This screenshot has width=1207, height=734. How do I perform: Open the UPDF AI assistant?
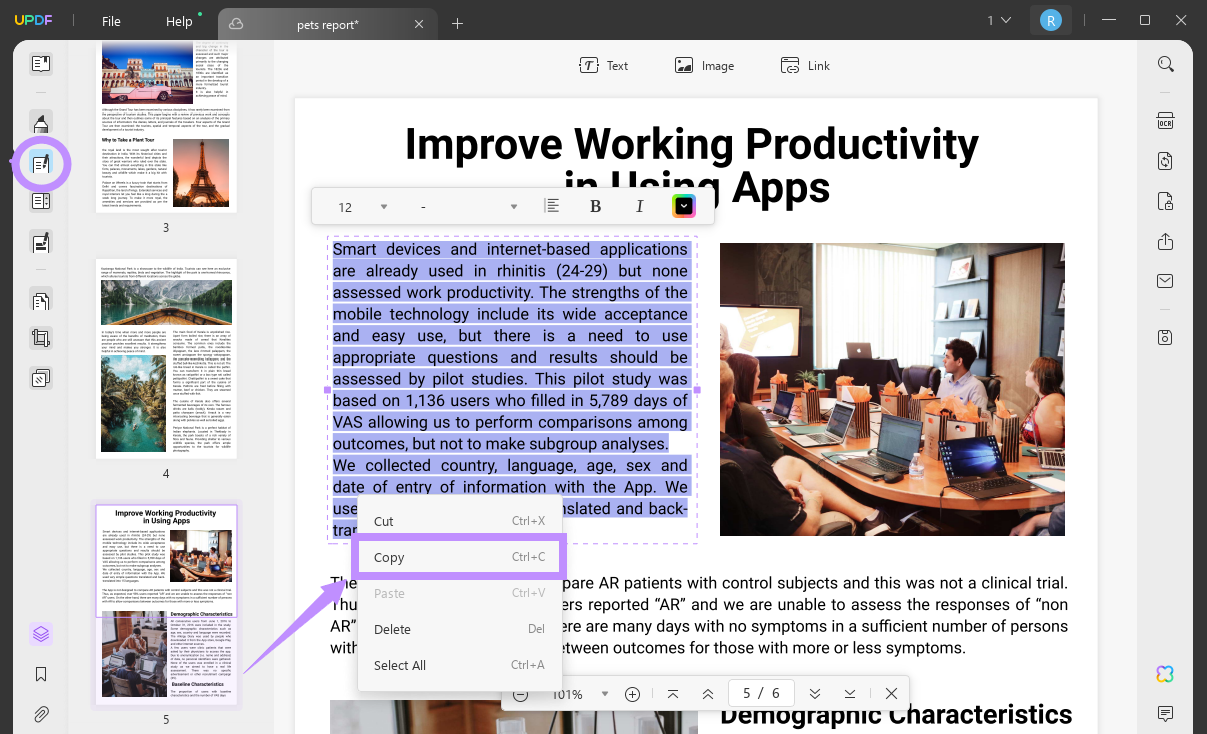[x=1164, y=674]
